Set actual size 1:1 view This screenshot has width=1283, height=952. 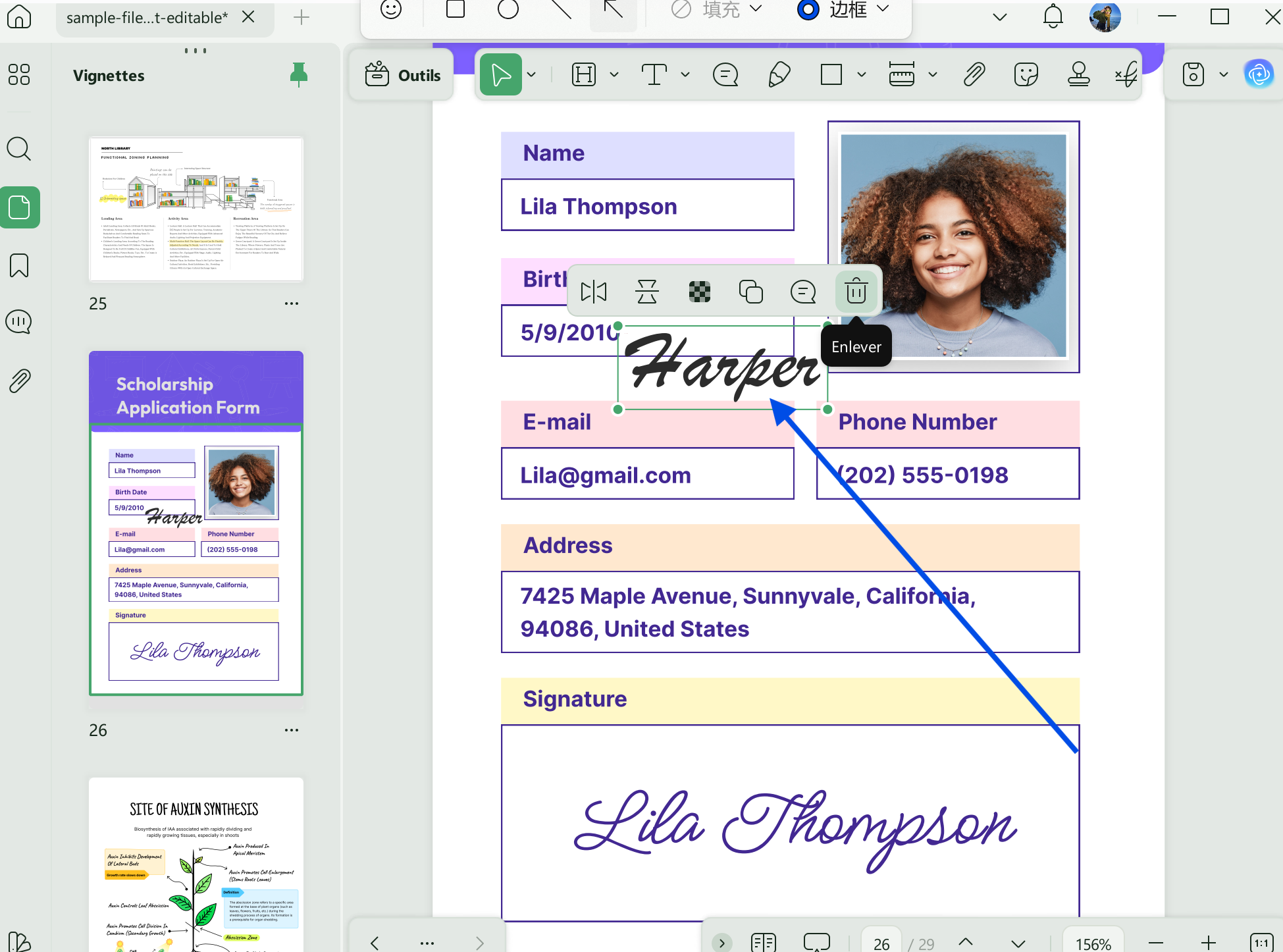tap(1261, 943)
